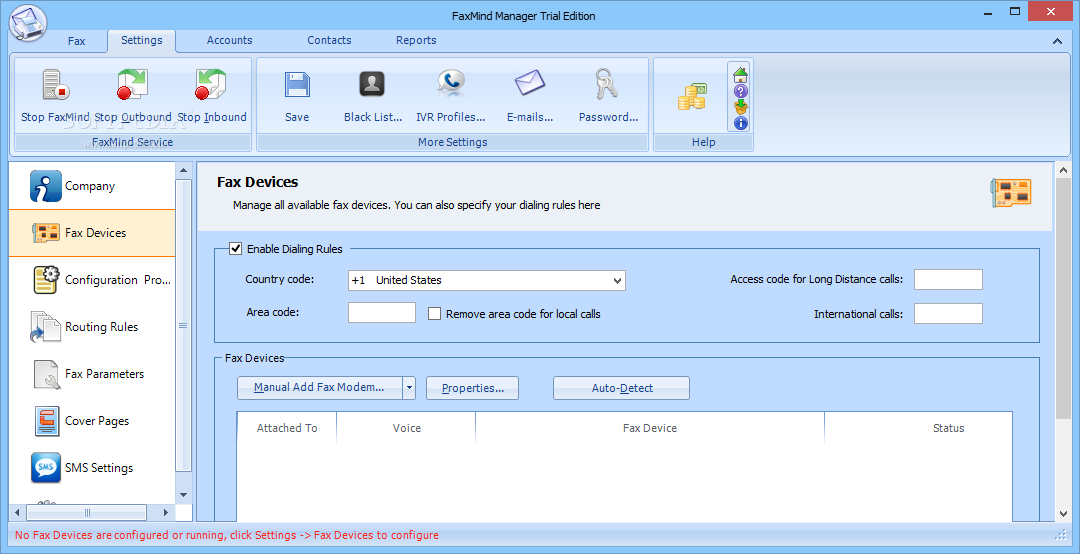Select Routing Rules in the sidebar
Viewport: 1080px width, 554px height.
(92, 327)
